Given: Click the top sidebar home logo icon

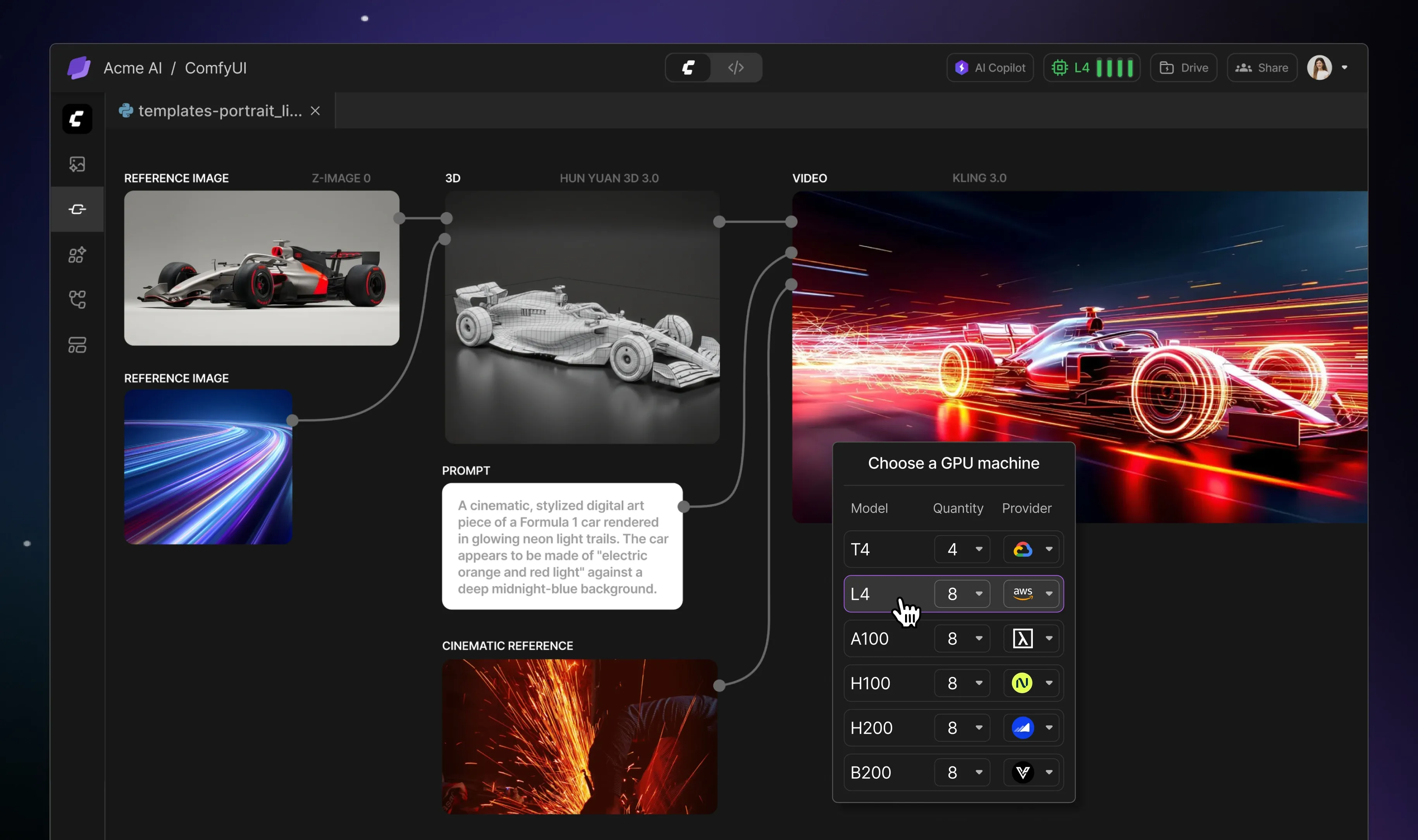Looking at the screenshot, I should (x=77, y=119).
